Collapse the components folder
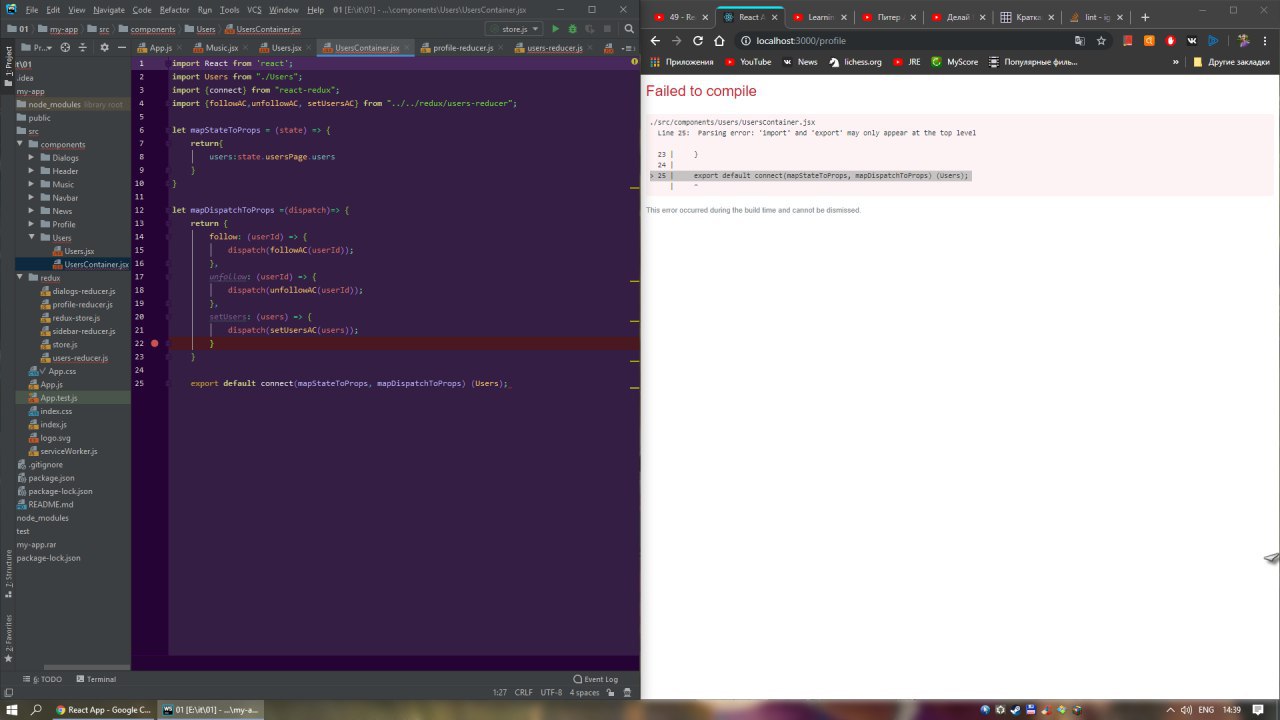The width and height of the screenshot is (1280, 720). click(x=21, y=144)
